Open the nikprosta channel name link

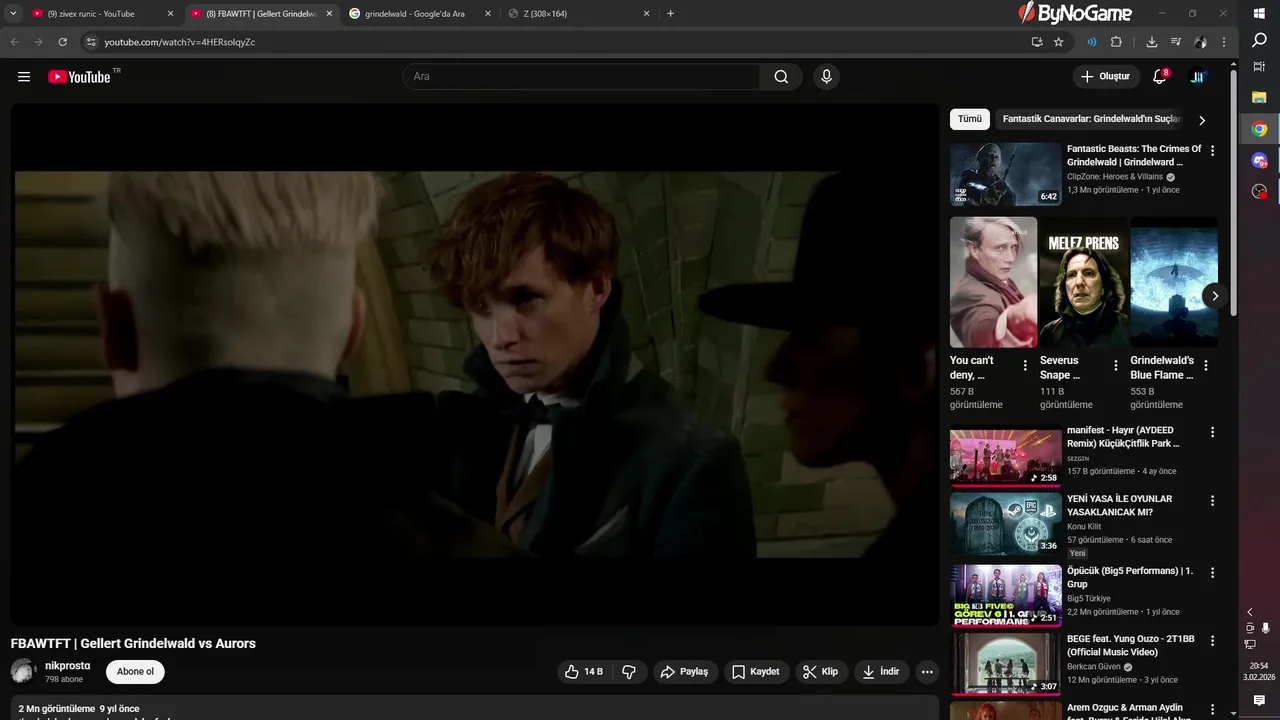click(68, 665)
